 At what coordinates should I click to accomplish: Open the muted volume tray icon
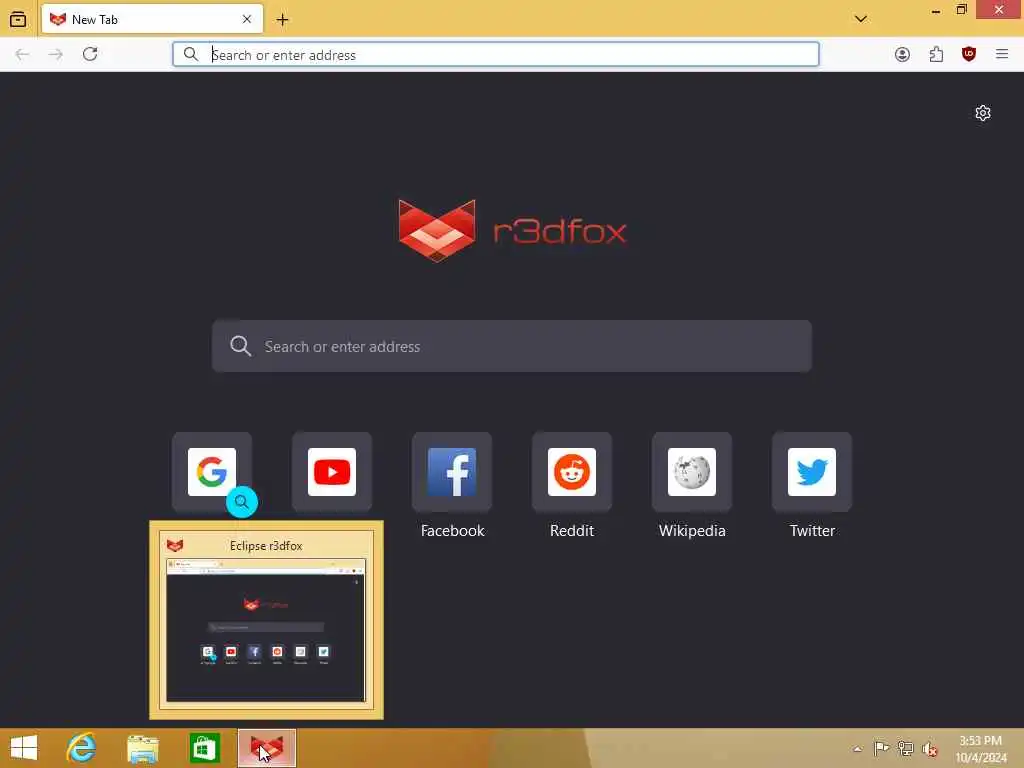pyautogui.click(x=929, y=749)
